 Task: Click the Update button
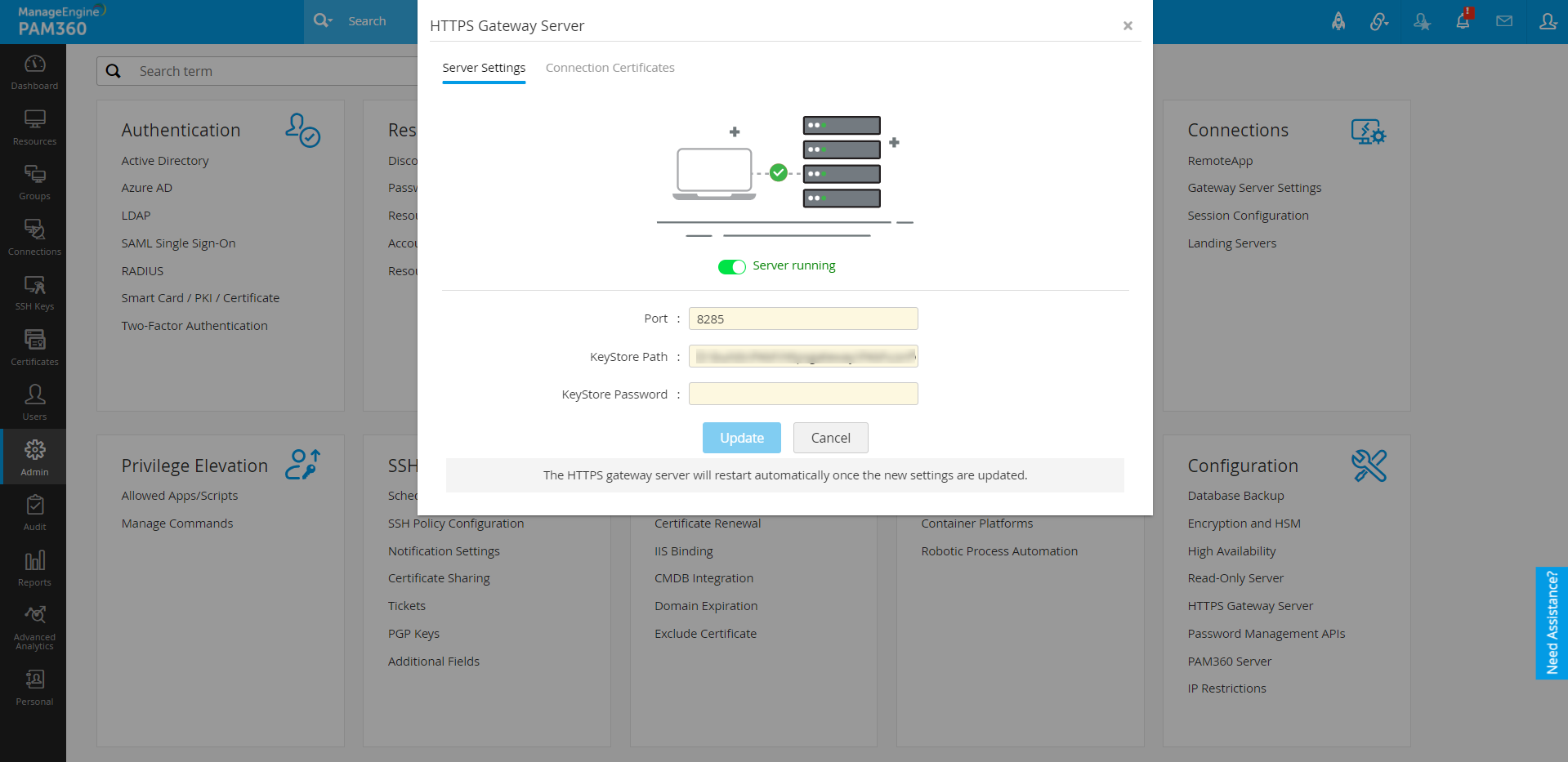740,438
